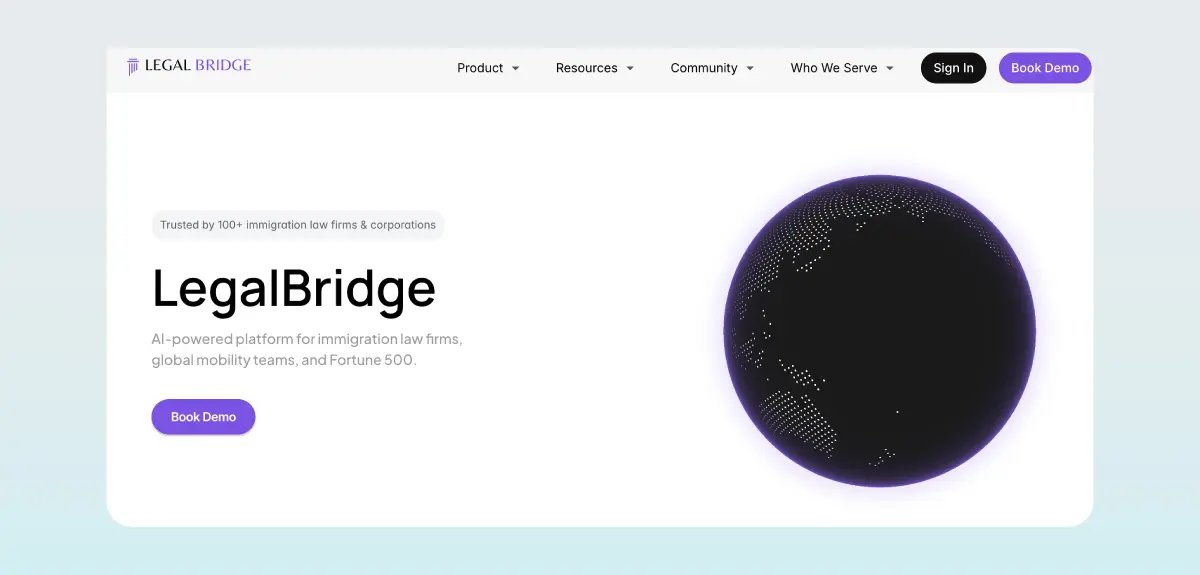Screen dimensions: 1200x575
Task: Click the Sign In button
Action: pyautogui.click(x=953, y=68)
